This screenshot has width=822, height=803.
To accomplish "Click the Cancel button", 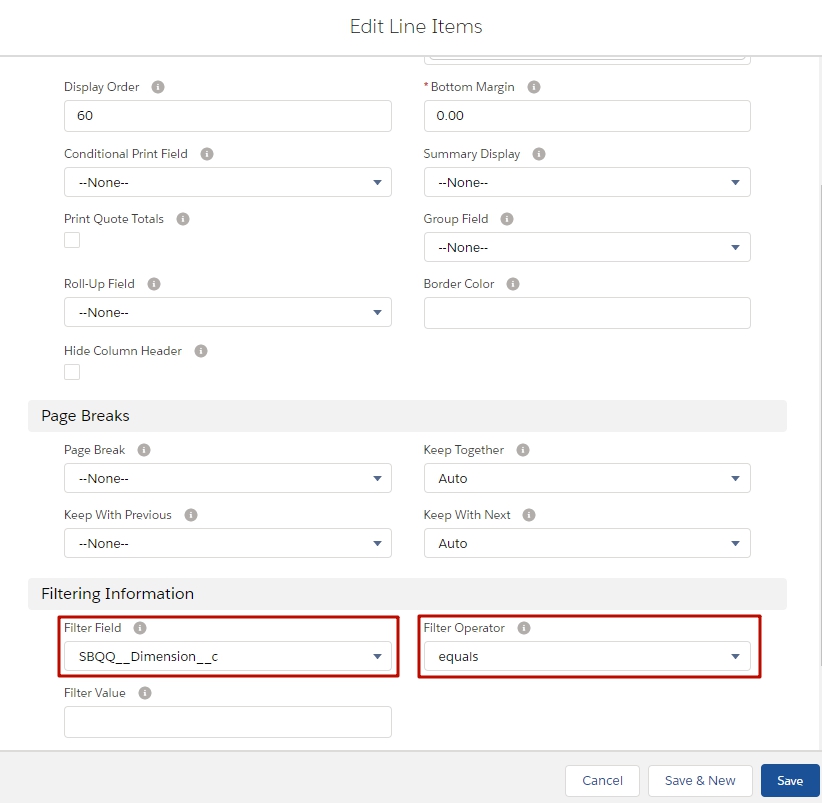I will coord(602,780).
